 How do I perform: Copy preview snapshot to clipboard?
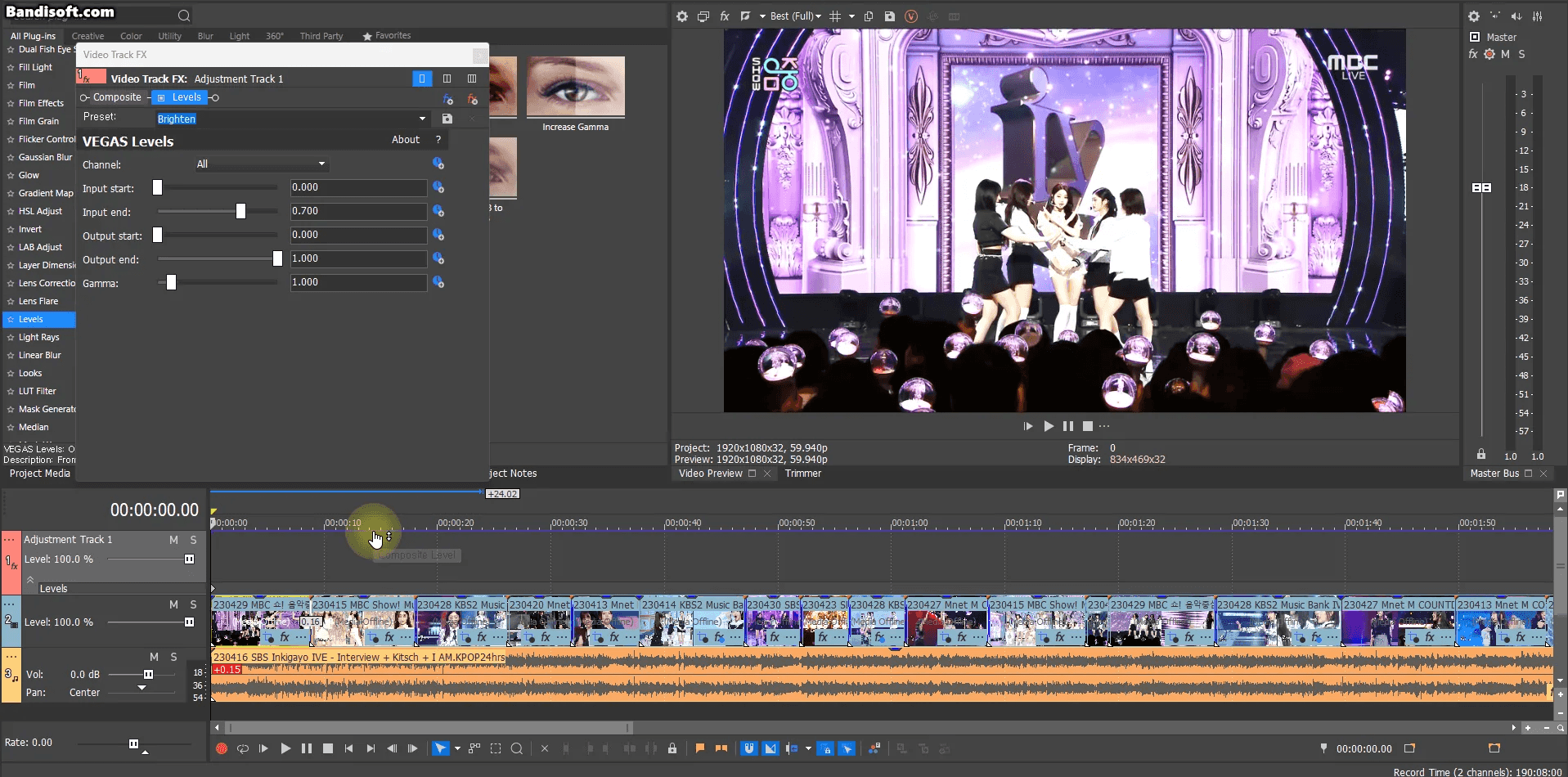coord(869,16)
